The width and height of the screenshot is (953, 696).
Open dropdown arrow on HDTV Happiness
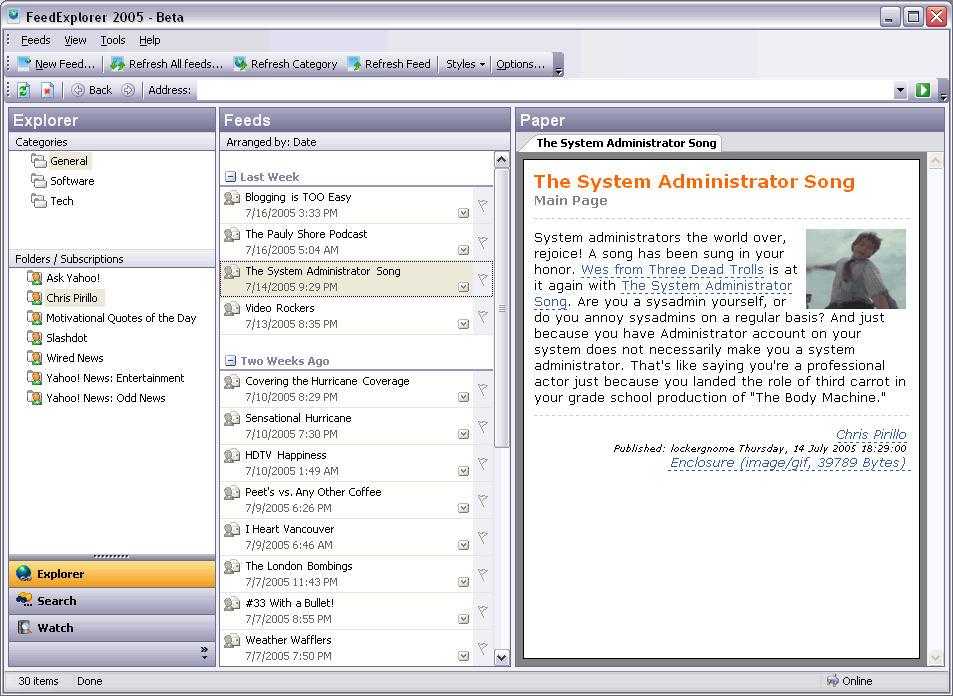[x=464, y=471]
